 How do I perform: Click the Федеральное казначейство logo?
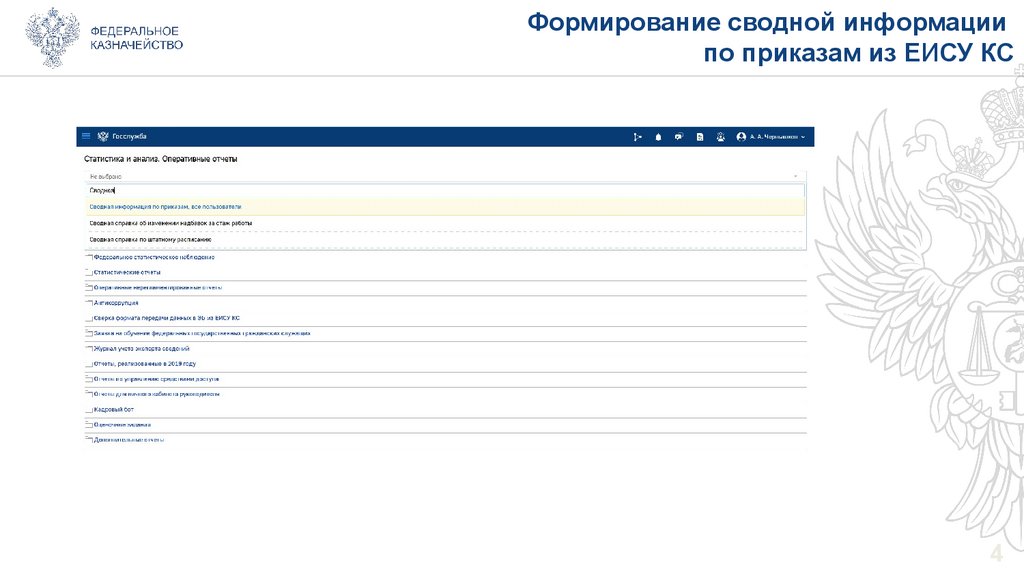point(104,38)
